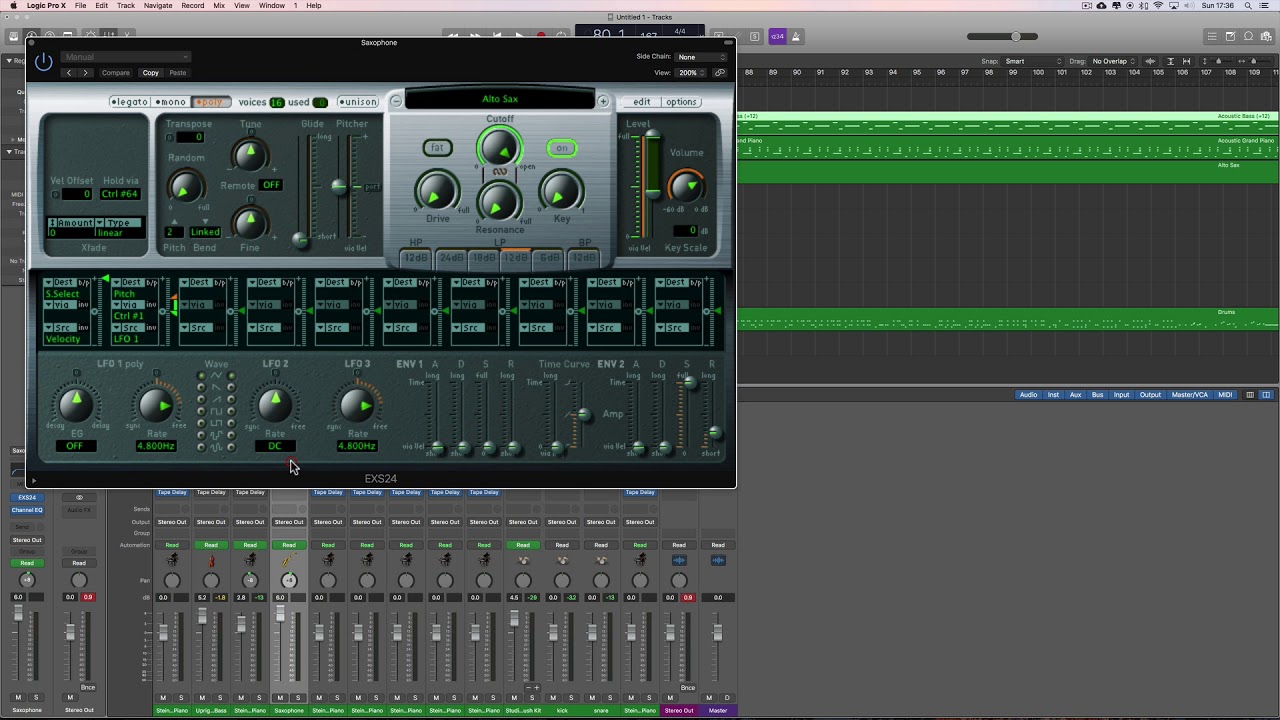Open the List Editors button
The height and width of the screenshot is (720, 1280).
[1212, 37]
